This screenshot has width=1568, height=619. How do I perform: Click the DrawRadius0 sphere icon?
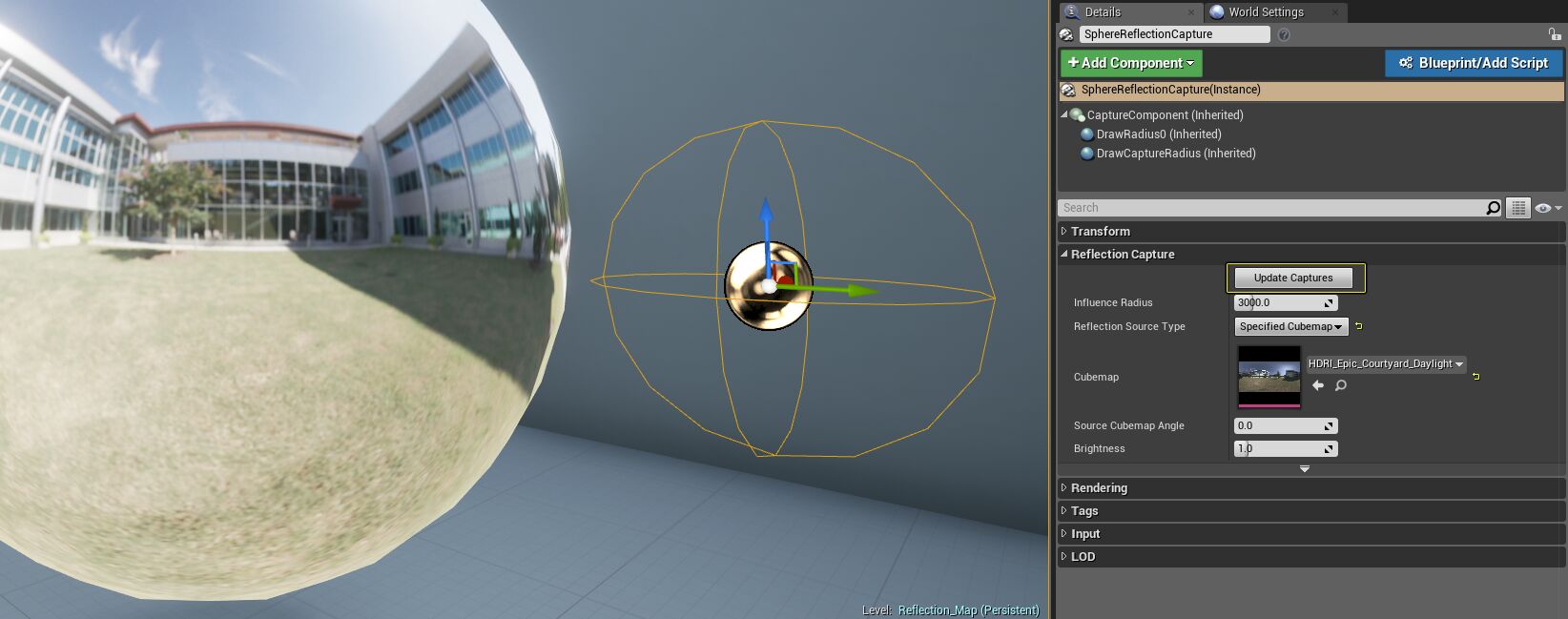1086,134
